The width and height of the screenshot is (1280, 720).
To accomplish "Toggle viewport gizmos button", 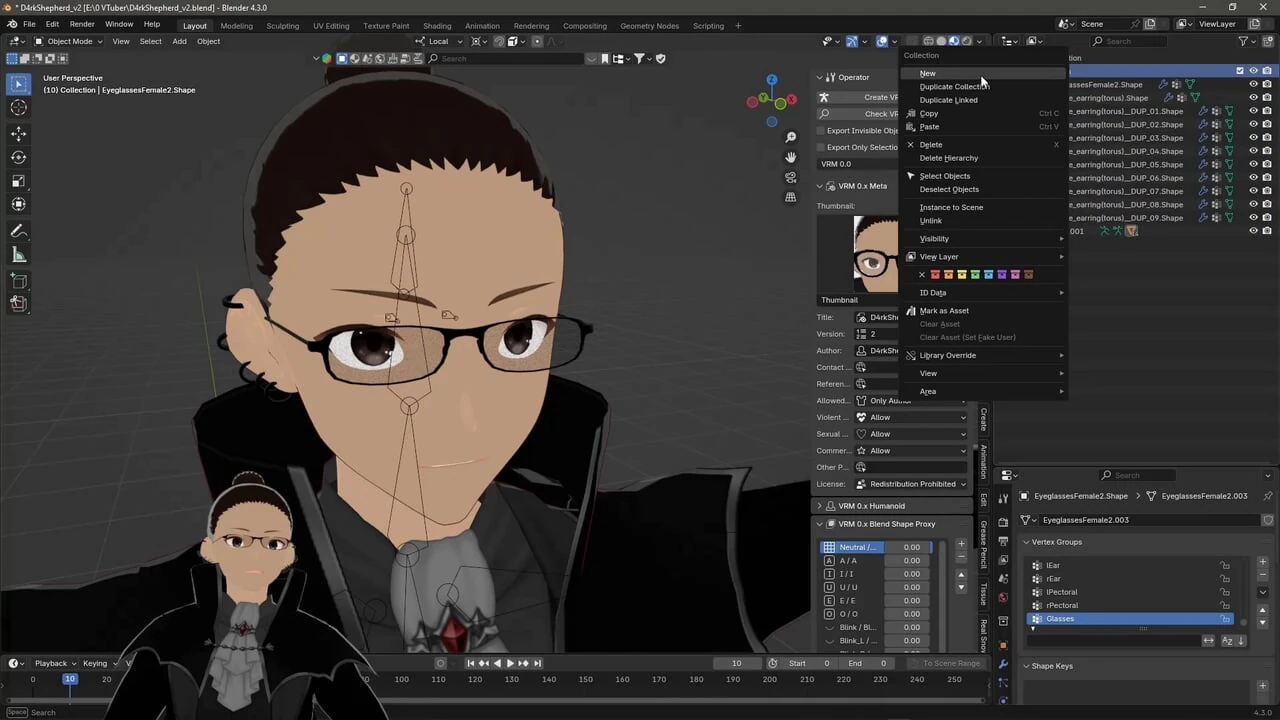I will pyautogui.click(x=852, y=41).
